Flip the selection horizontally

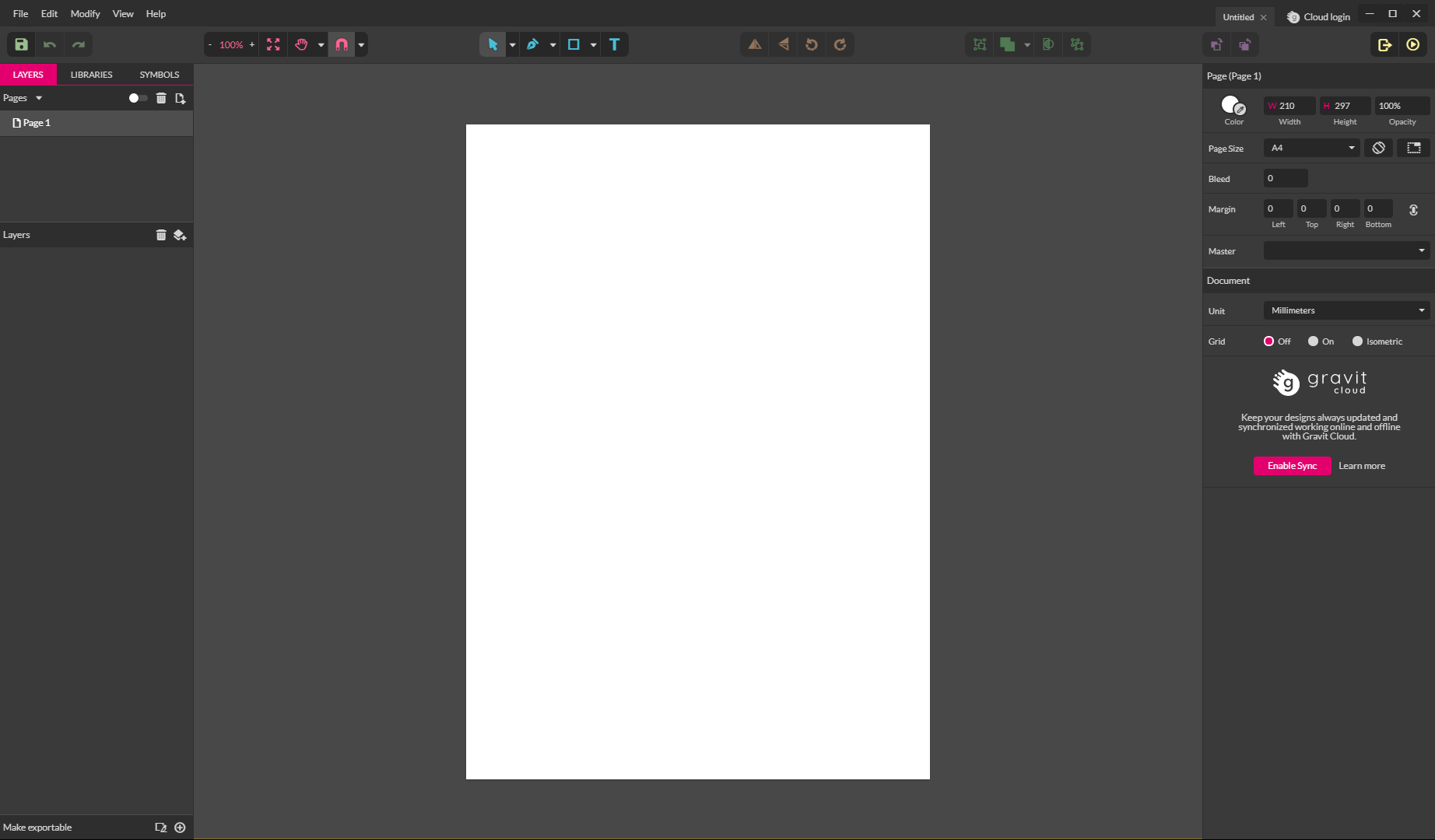pos(753,44)
